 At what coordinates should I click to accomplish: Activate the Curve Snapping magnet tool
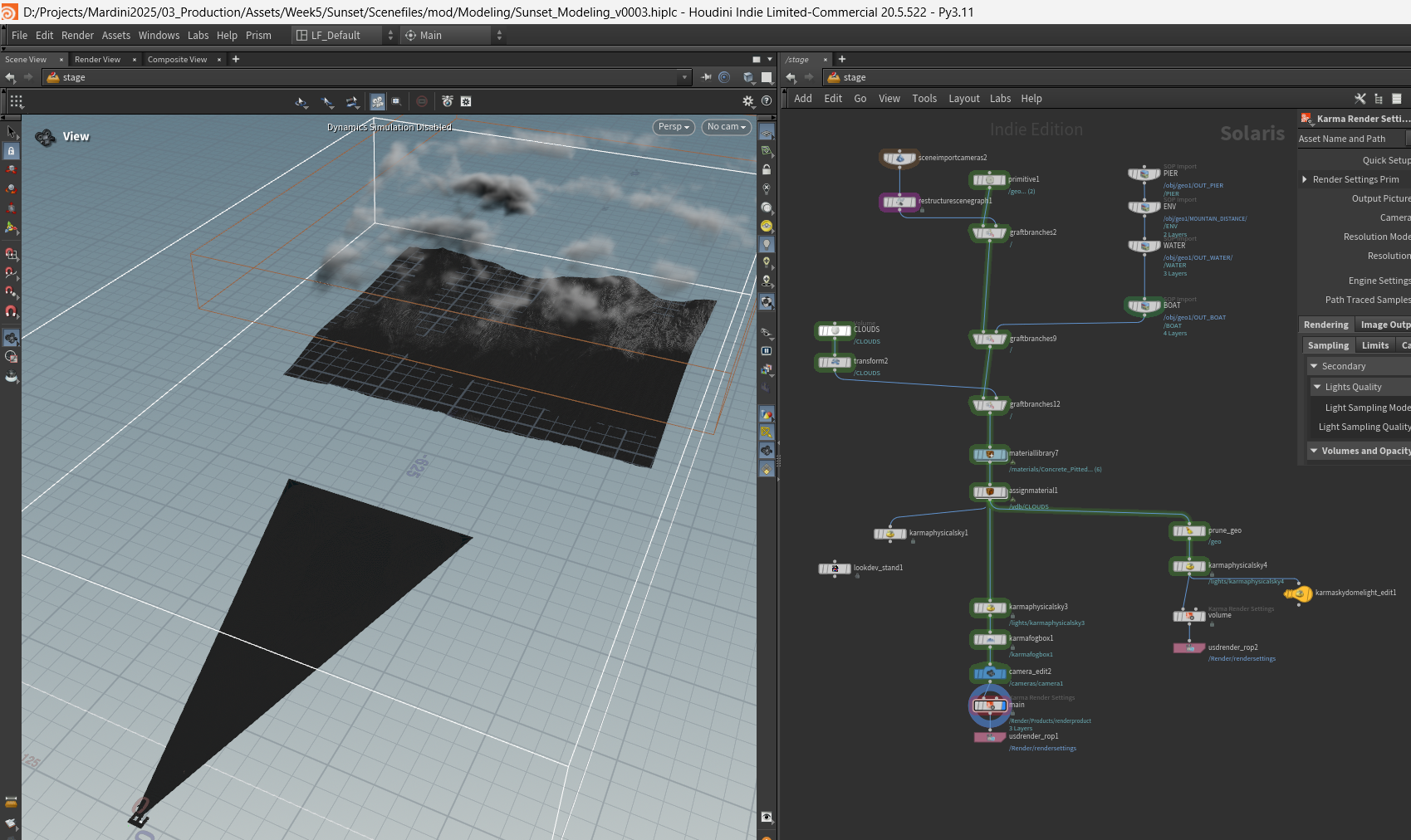coord(11,273)
